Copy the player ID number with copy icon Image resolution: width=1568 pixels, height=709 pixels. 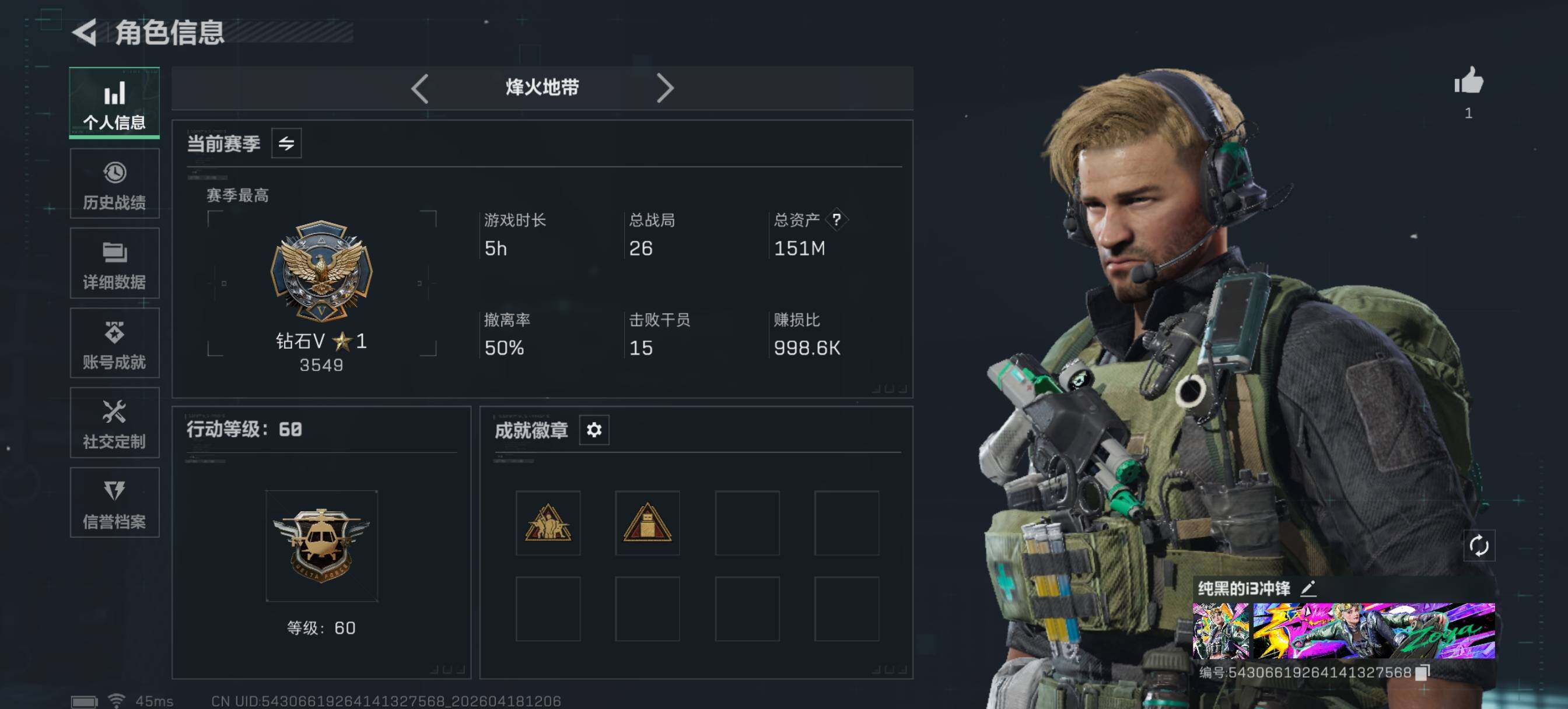(1422, 672)
